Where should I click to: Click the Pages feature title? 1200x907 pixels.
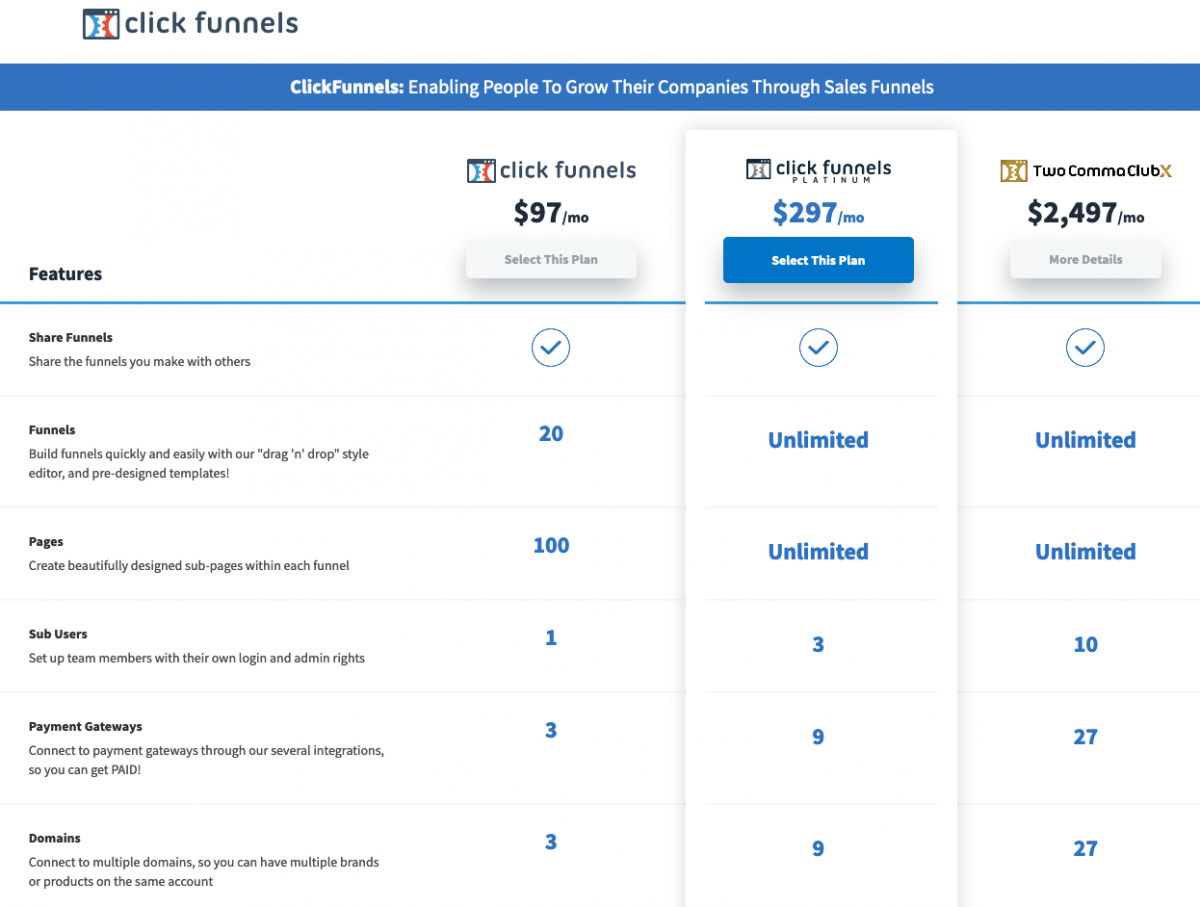[x=46, y=542]
